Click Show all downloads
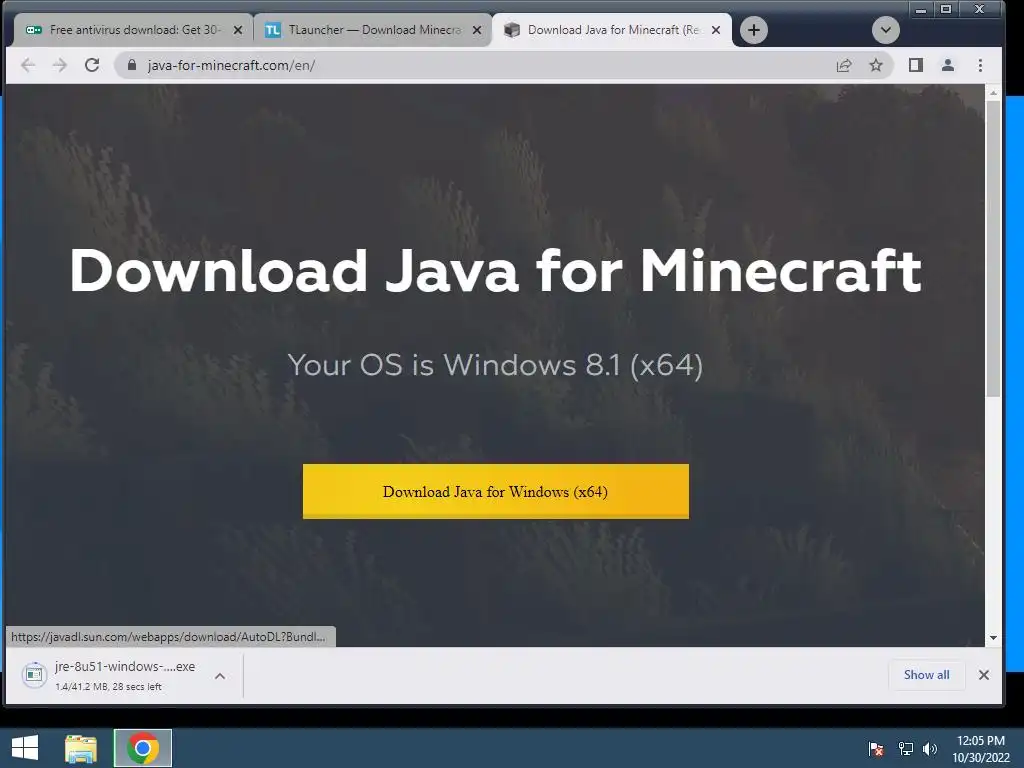 pyautogui.click(x=926, y=675)
